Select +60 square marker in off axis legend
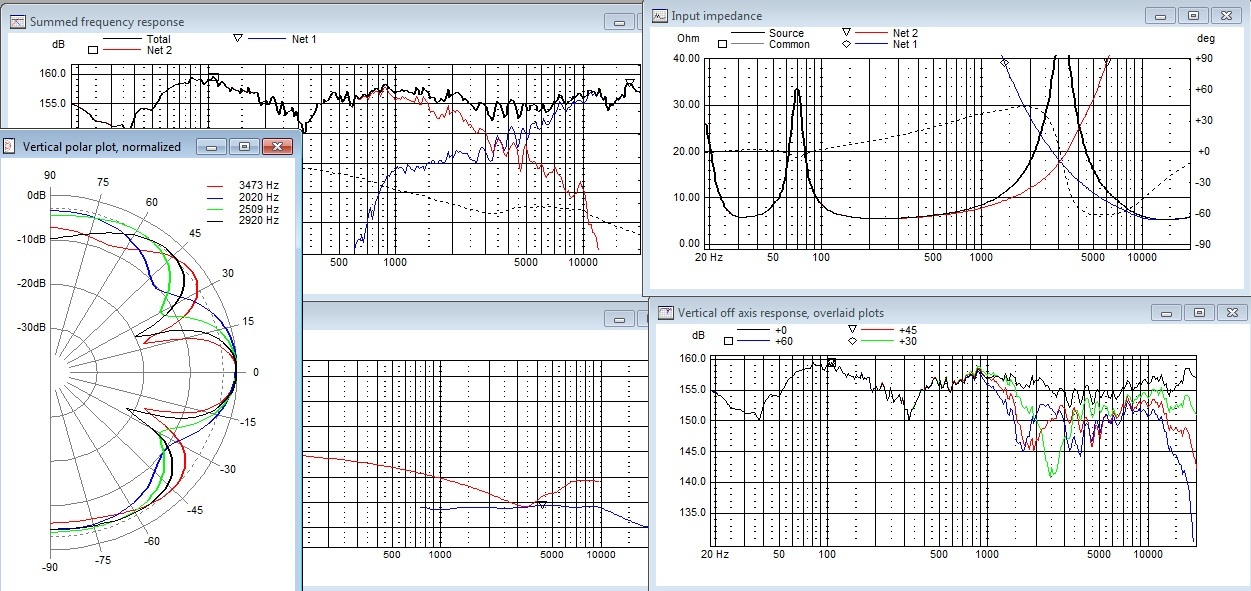The image size is (1251, 591). (x=729, y=341)
